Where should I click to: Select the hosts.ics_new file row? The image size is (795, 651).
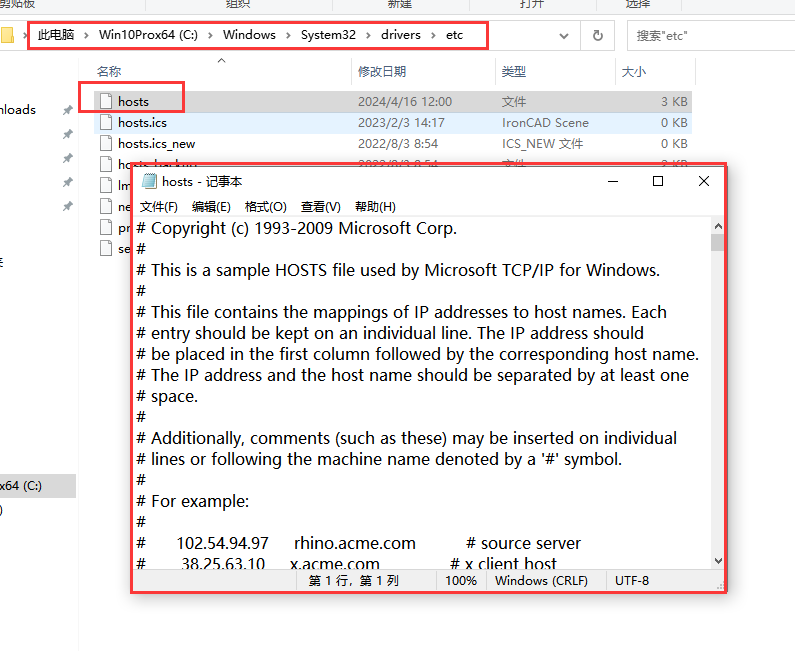(x=393, y=144)
